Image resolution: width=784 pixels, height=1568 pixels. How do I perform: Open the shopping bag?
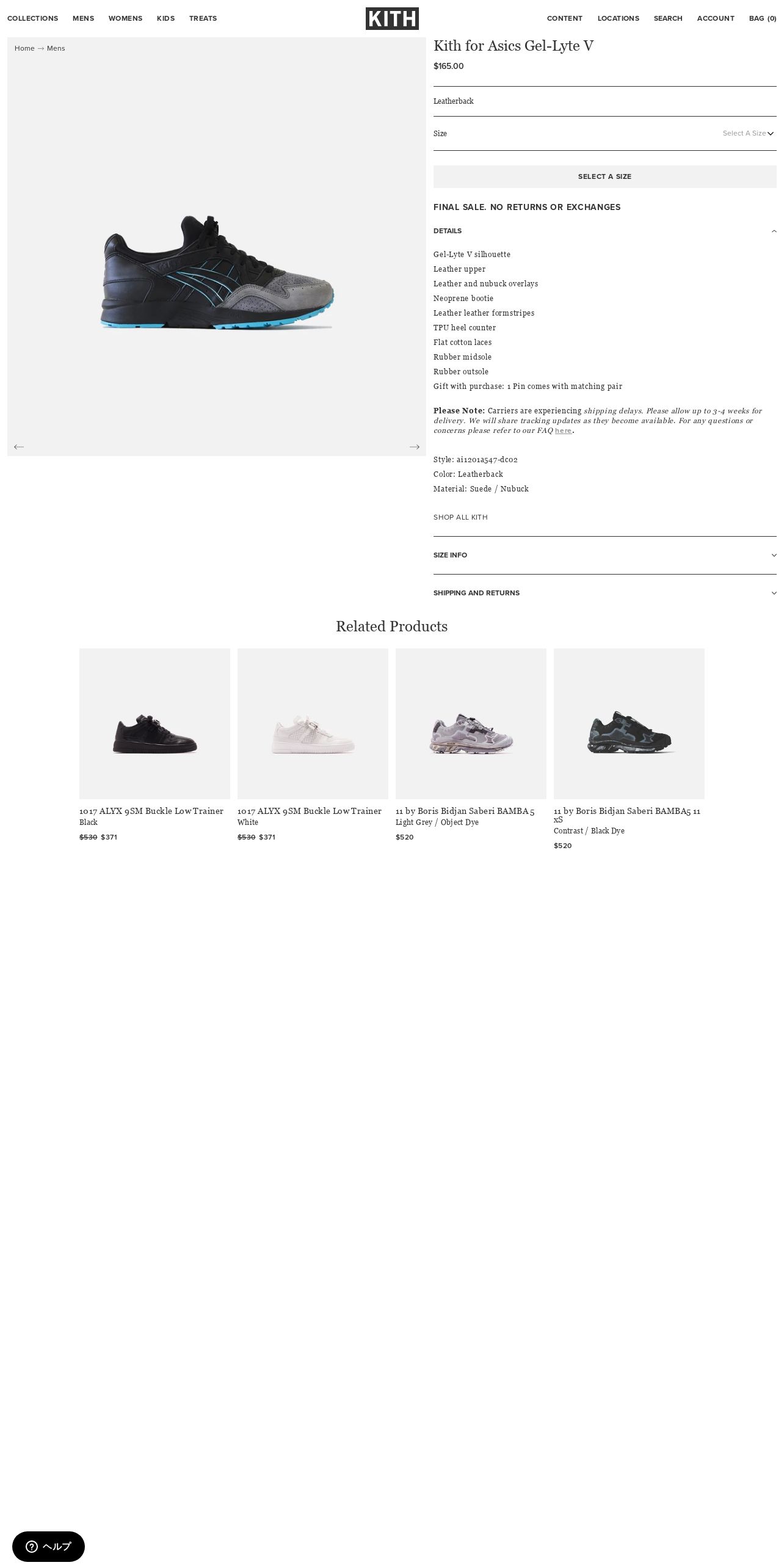click(763, 18)
